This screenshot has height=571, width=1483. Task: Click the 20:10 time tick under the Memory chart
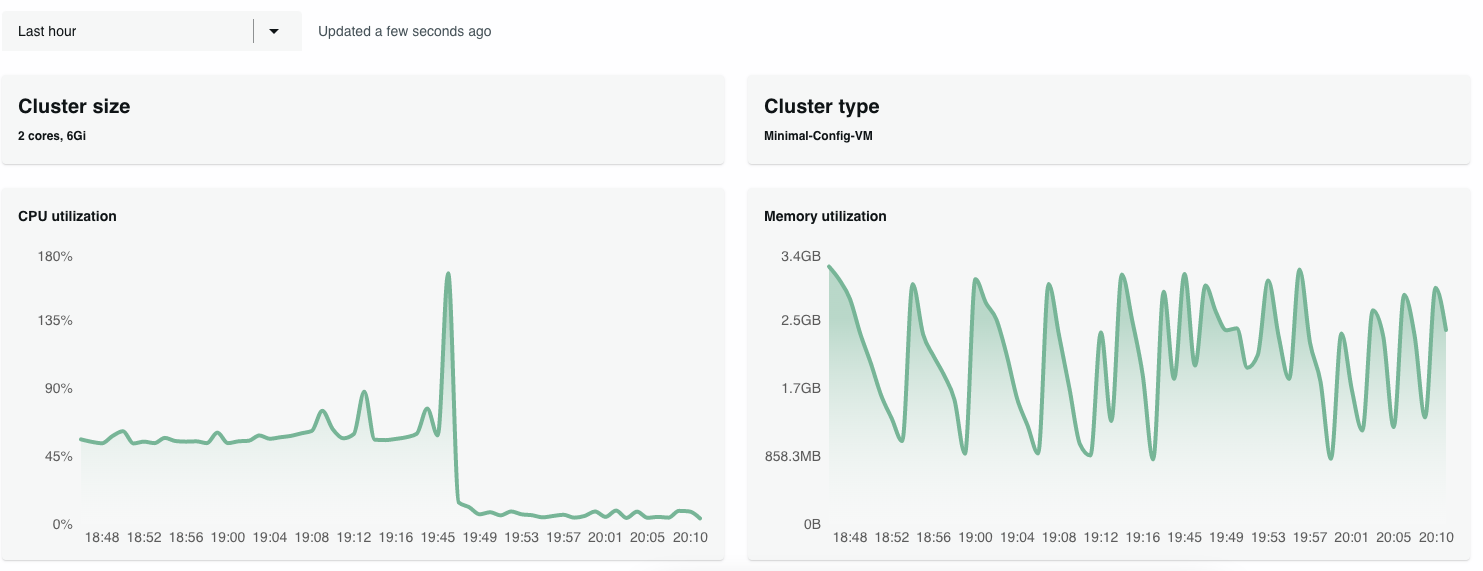(x=1435, y=537)
